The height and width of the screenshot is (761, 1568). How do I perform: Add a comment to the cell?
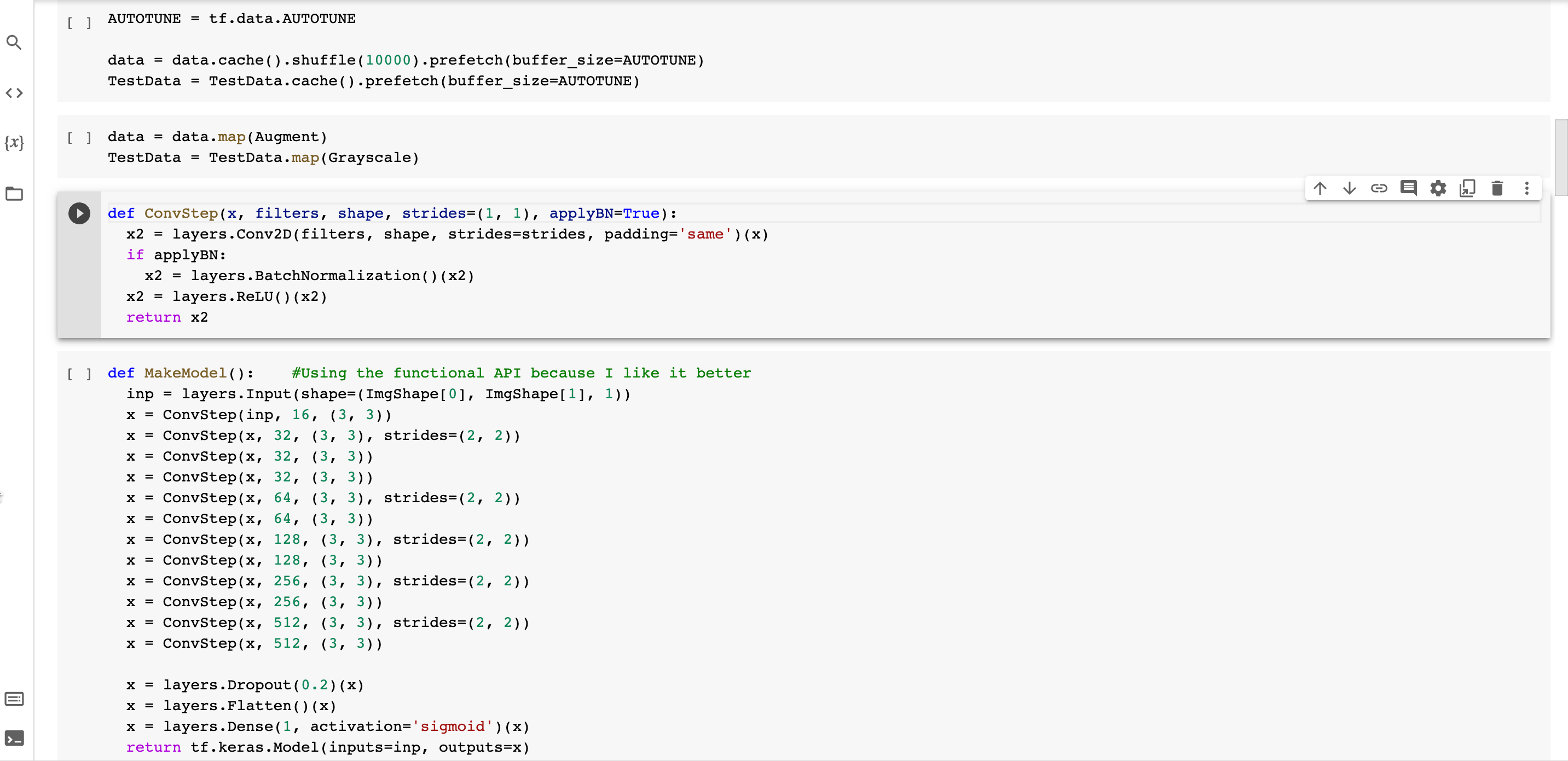pos(1409,189)
